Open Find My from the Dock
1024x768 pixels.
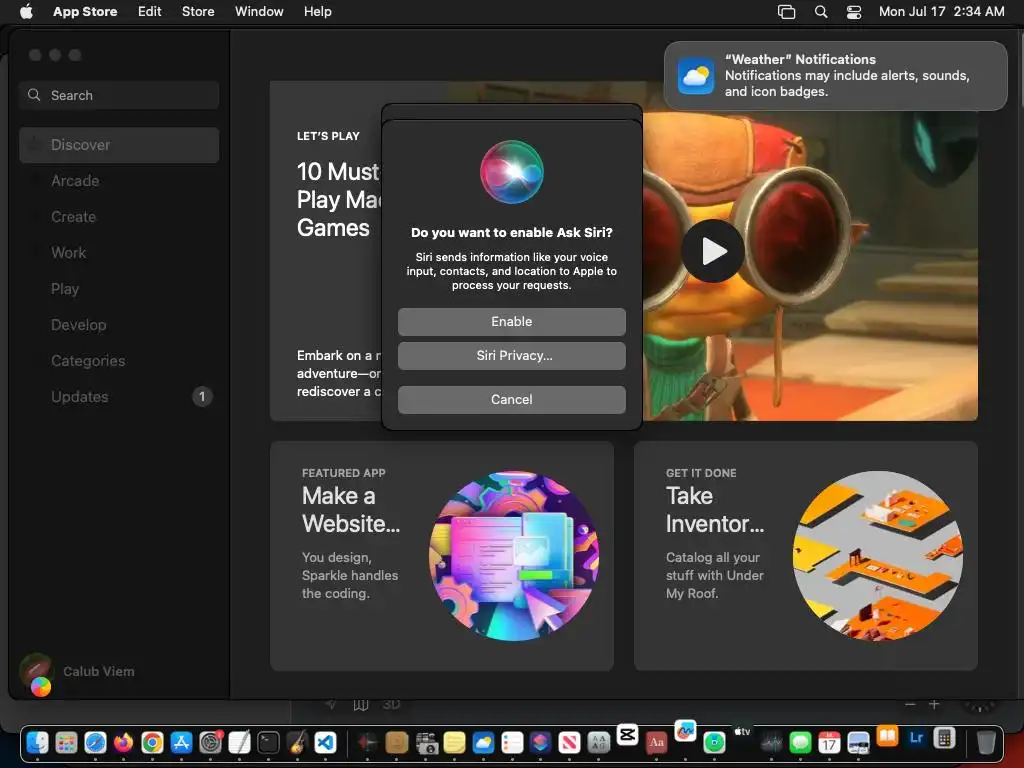pos(714,743)
